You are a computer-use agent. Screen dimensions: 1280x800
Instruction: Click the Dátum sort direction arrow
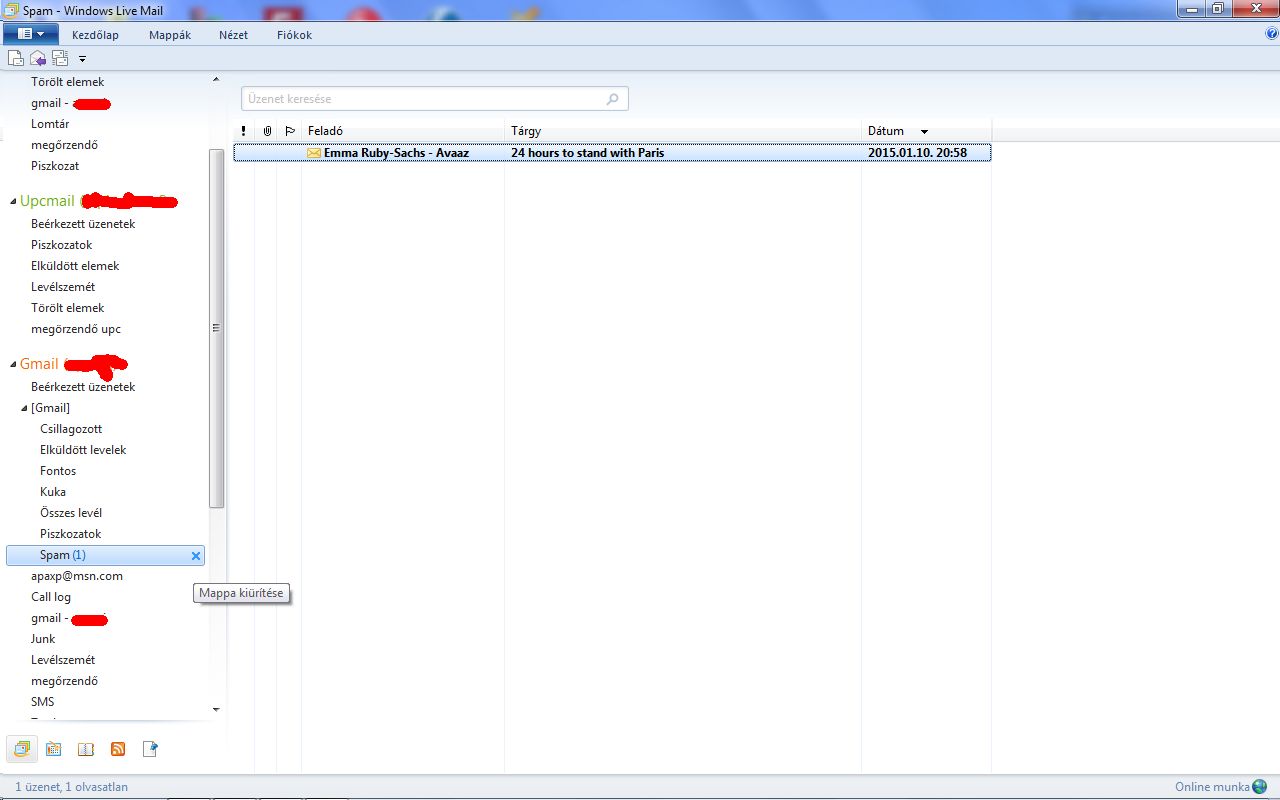[924, 132]
